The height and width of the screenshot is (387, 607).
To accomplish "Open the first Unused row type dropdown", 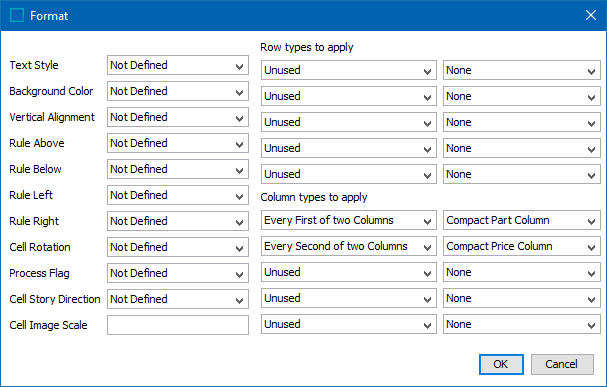I will (349, 70).
